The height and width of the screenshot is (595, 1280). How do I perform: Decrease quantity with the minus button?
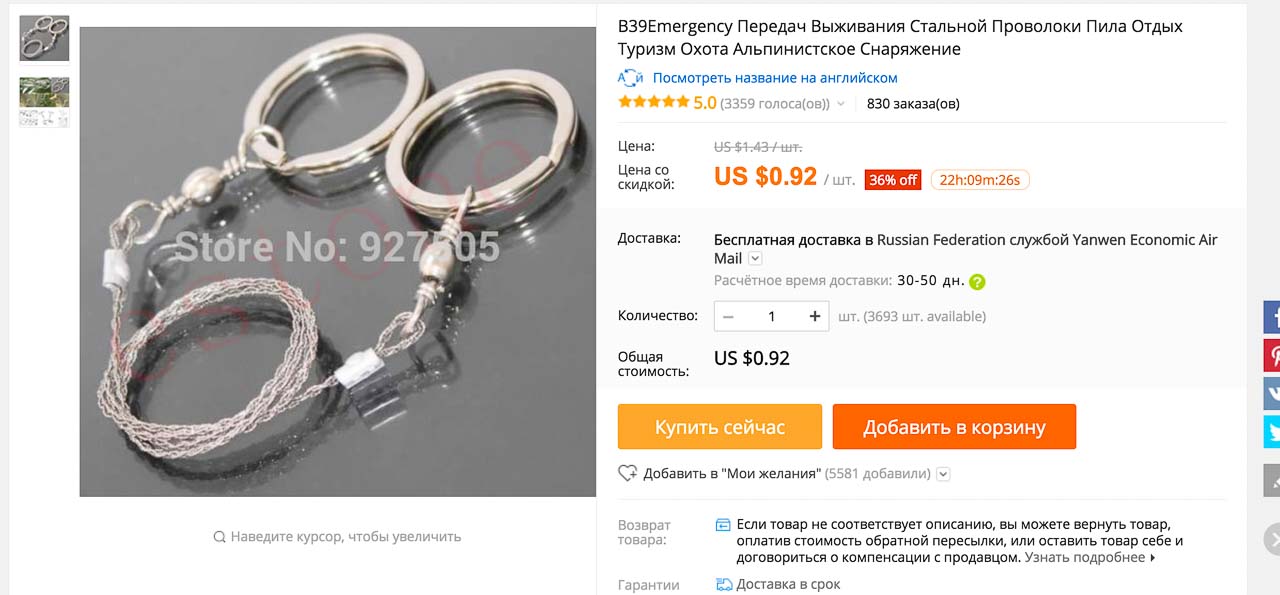(728, 316)
